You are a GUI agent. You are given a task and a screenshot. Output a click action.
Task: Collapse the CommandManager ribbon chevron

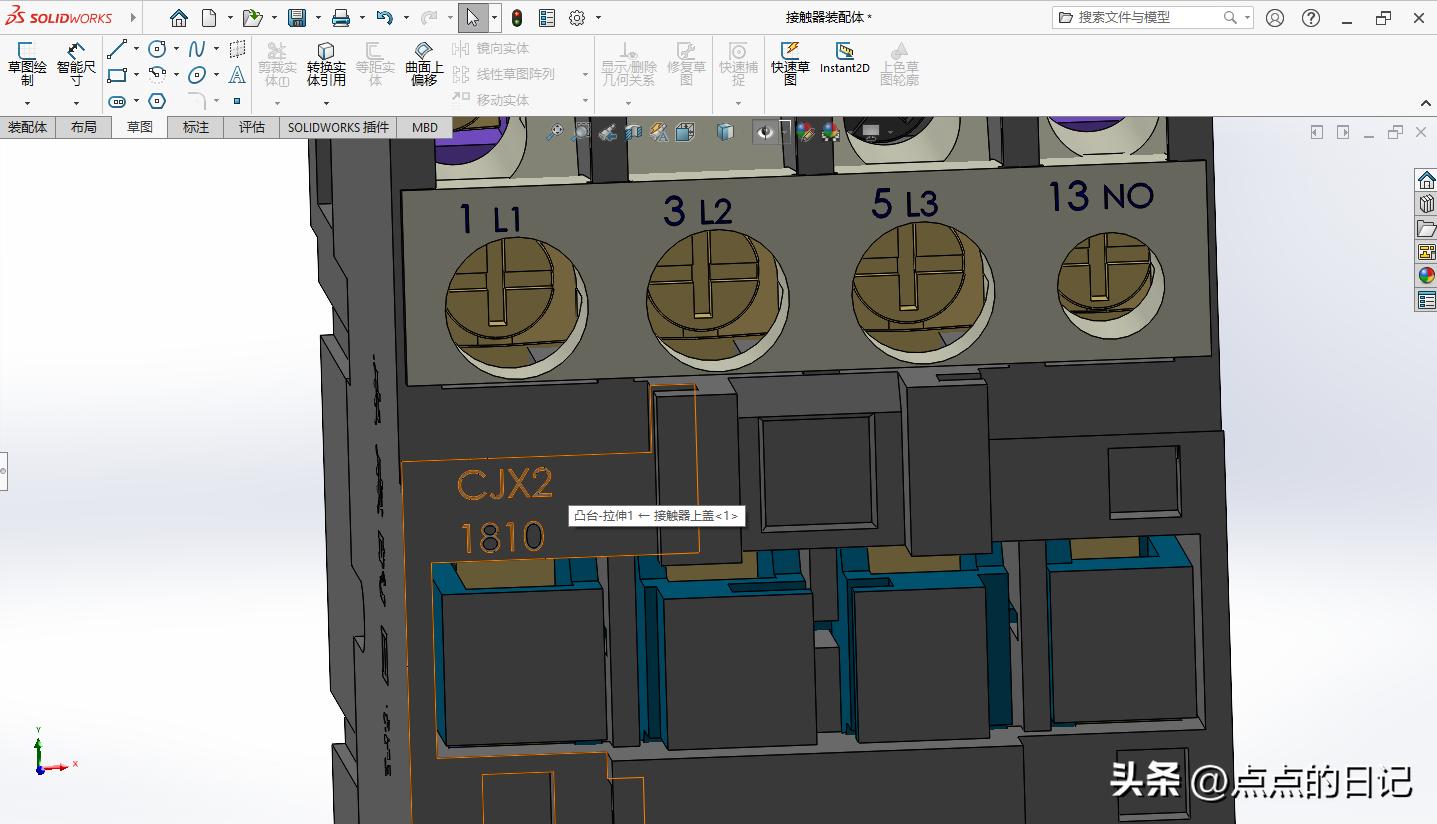(1425, 103)
